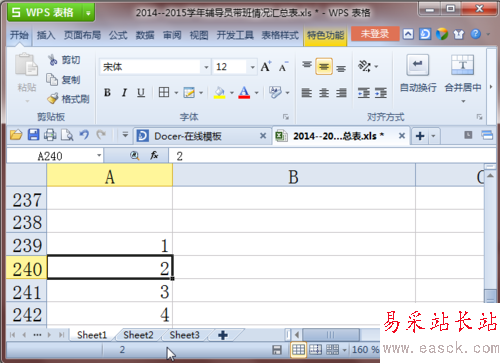Open the 插入 ribbon tab
The image size is (500, 363).
click(46, 35)
